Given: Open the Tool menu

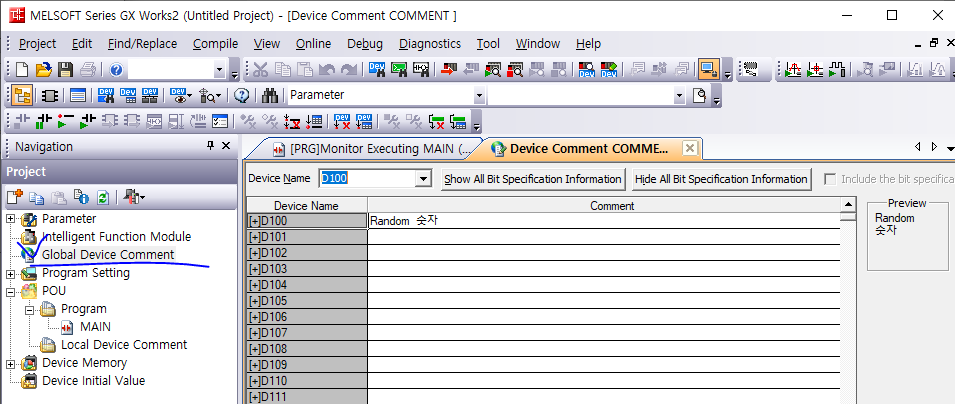Looking at the screenshot, I should click(488, 44).
